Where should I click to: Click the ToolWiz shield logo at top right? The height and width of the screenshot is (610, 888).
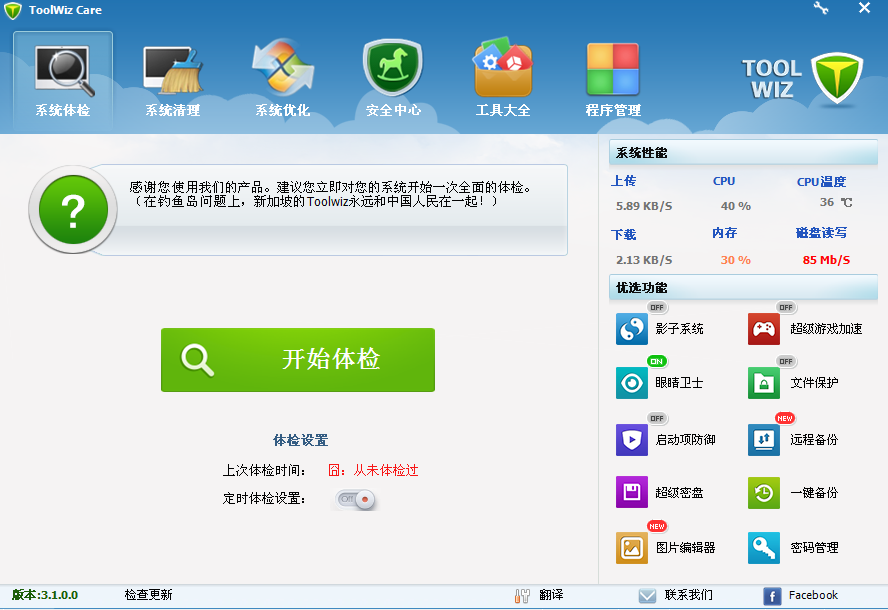(x=837, y=78)
